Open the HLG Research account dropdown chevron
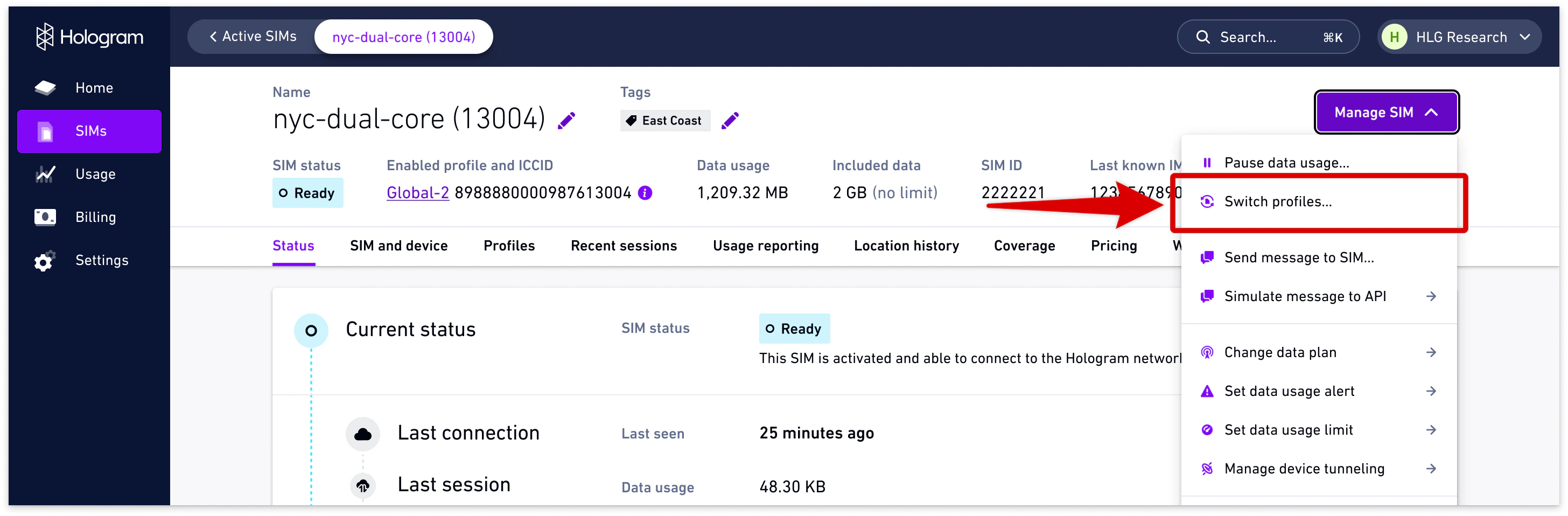The width and height of the screenshot is (1568, 516). (x=1525, y=37)
